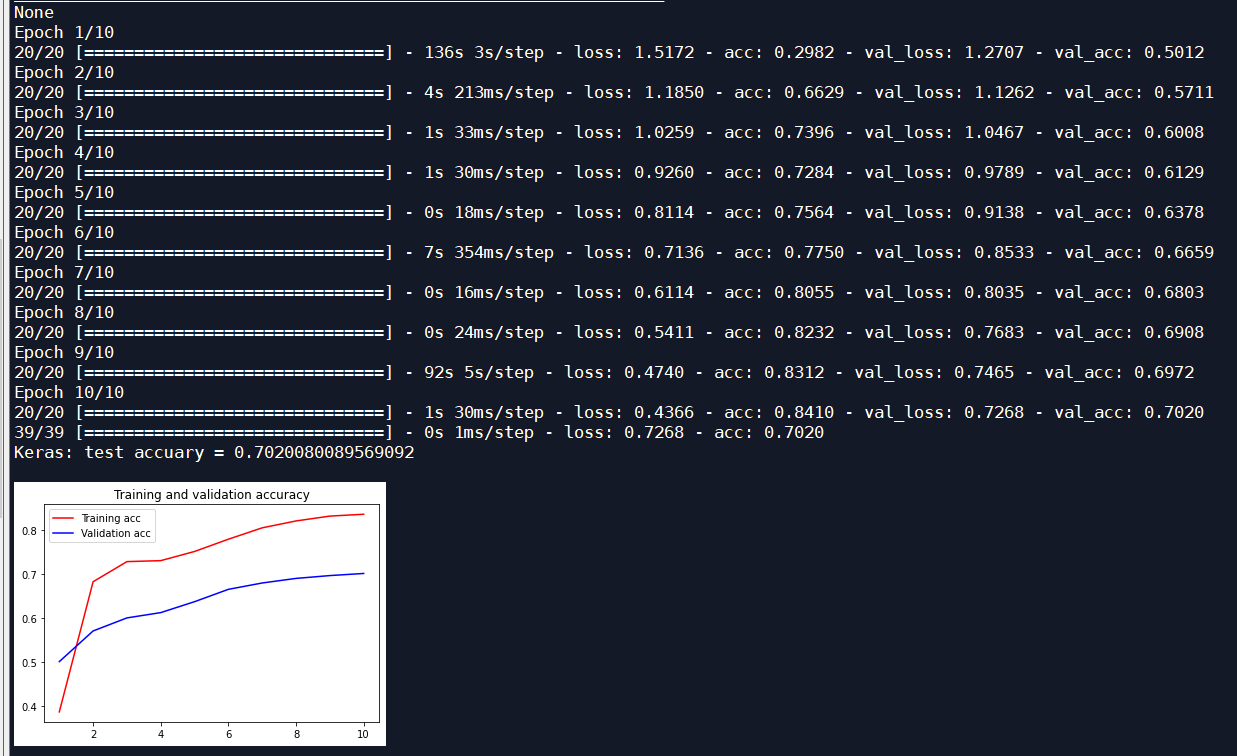This screenshot has width=1237, height=756.
Task: Click the progress bar on the Epoch 1 line
Action: 234,52
